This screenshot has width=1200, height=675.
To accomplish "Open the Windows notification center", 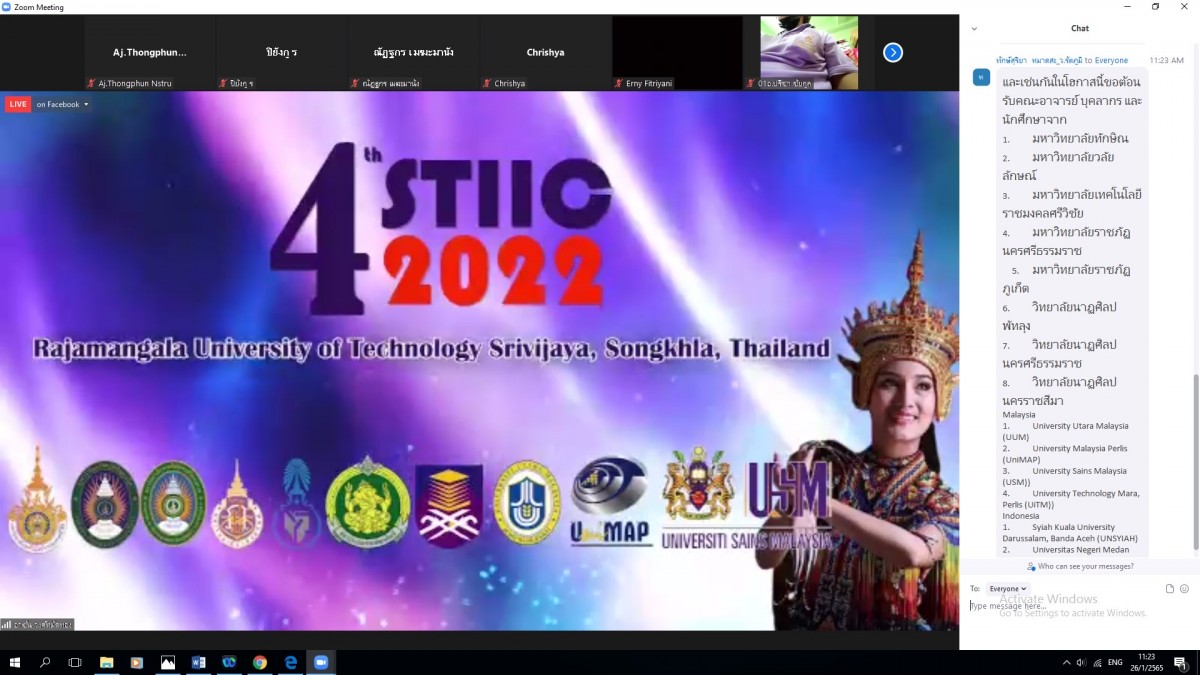I will [1180, 662].
